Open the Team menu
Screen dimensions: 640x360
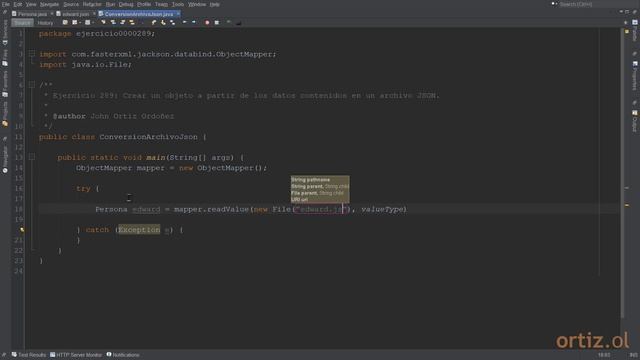[x=161, y=4]
